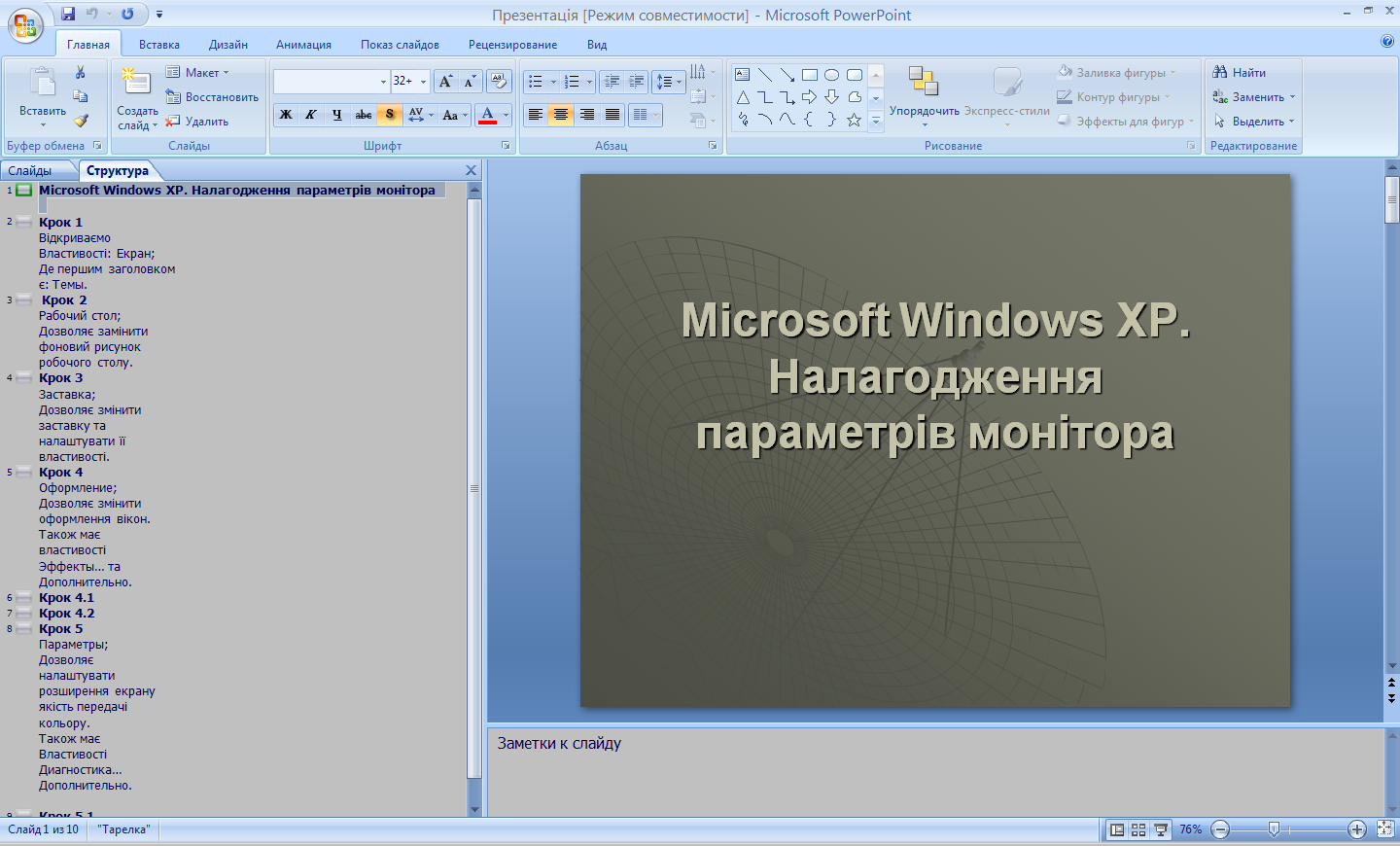Align text right
The width and height of the screenshot is (1400, 846).
point(586,115)
